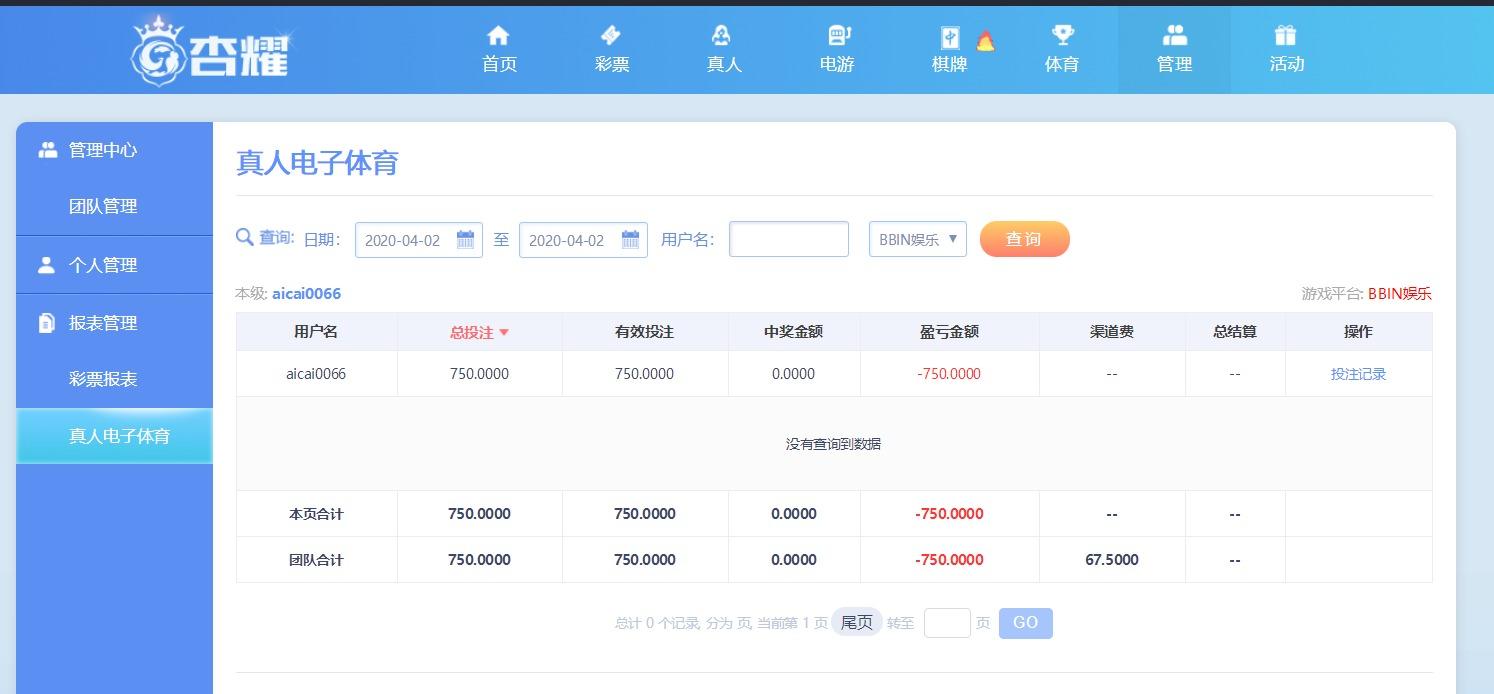
Task: Click the 尾页 last page button
Action: tap(857, 623)
